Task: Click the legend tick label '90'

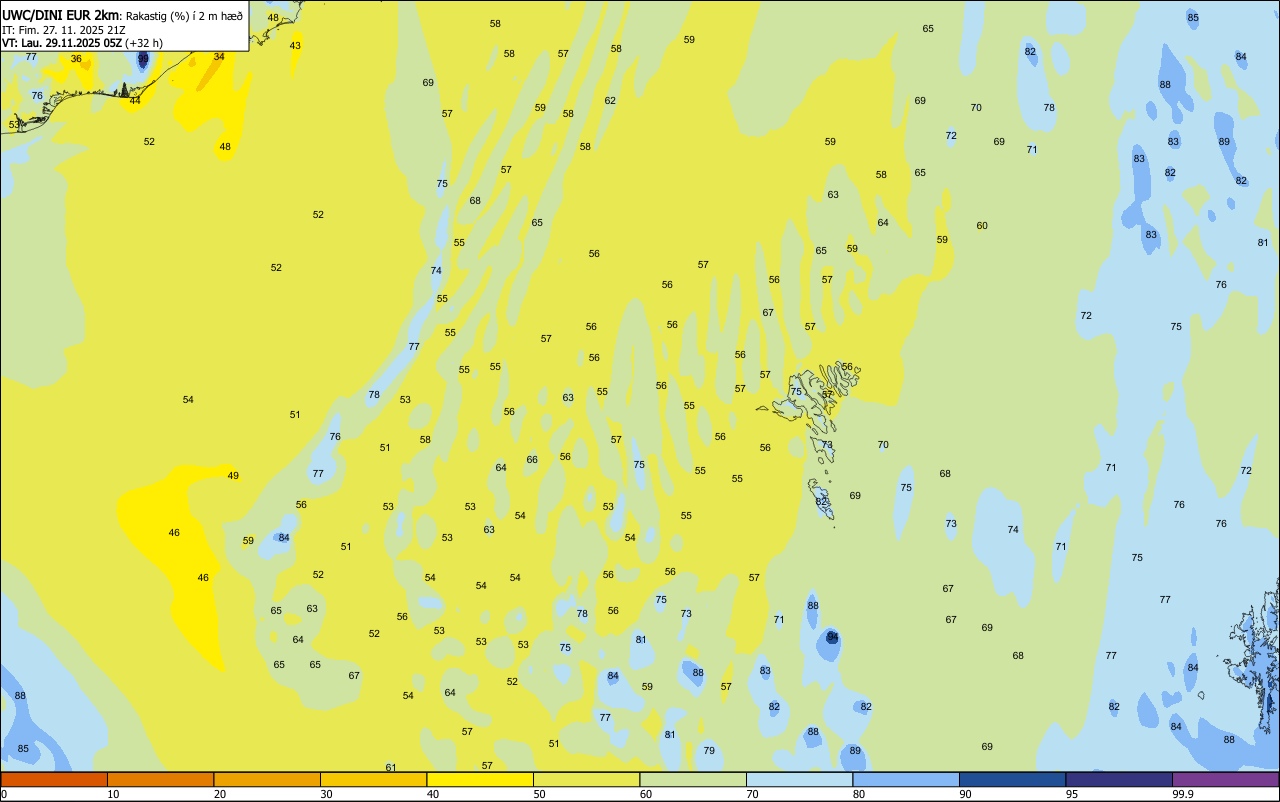Action: click(965, 794)
